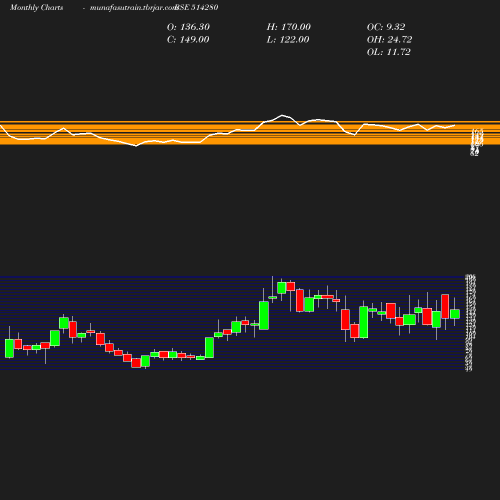Click the tallest green candle before the peak
The height and width of the screenshot is (500, 500).
tap(264, 315)
